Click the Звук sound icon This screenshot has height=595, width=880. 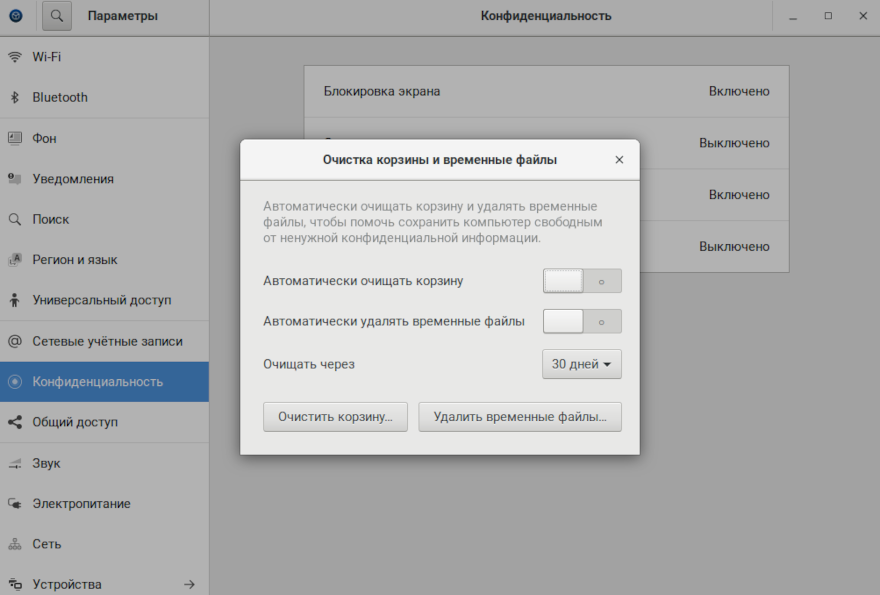click(15, 463)
